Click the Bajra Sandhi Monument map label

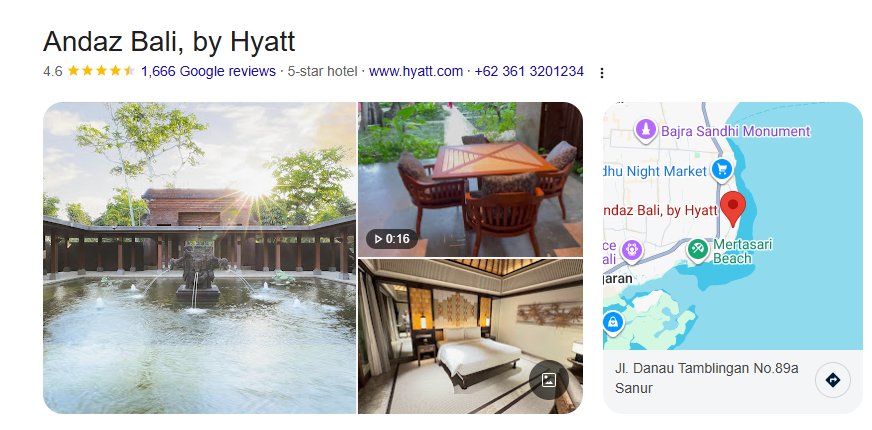tap(735, 131)
